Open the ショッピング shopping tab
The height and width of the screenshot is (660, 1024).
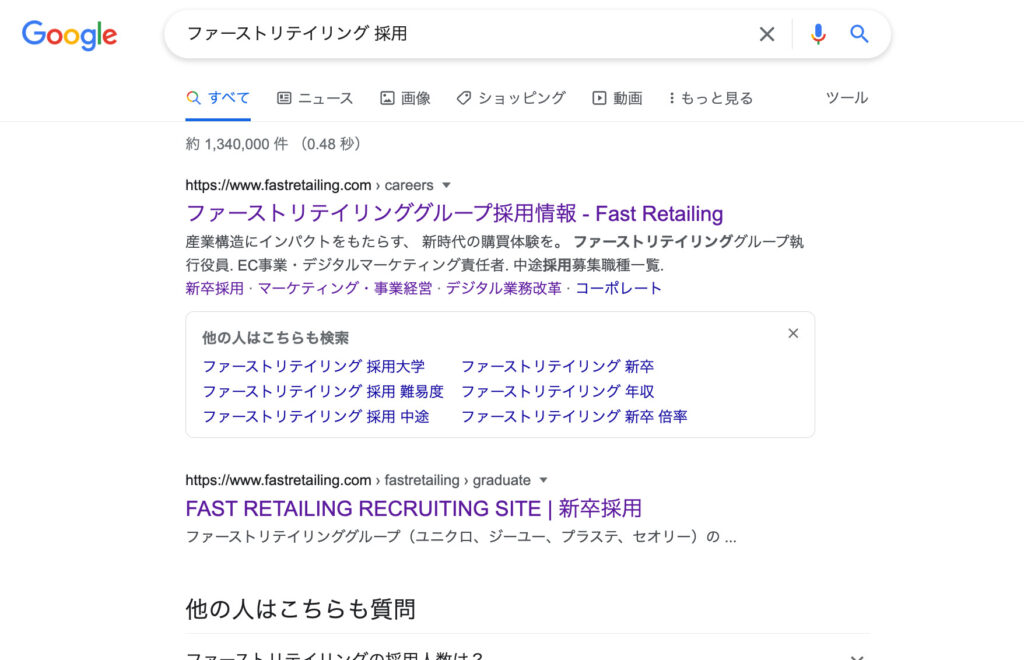511,99
